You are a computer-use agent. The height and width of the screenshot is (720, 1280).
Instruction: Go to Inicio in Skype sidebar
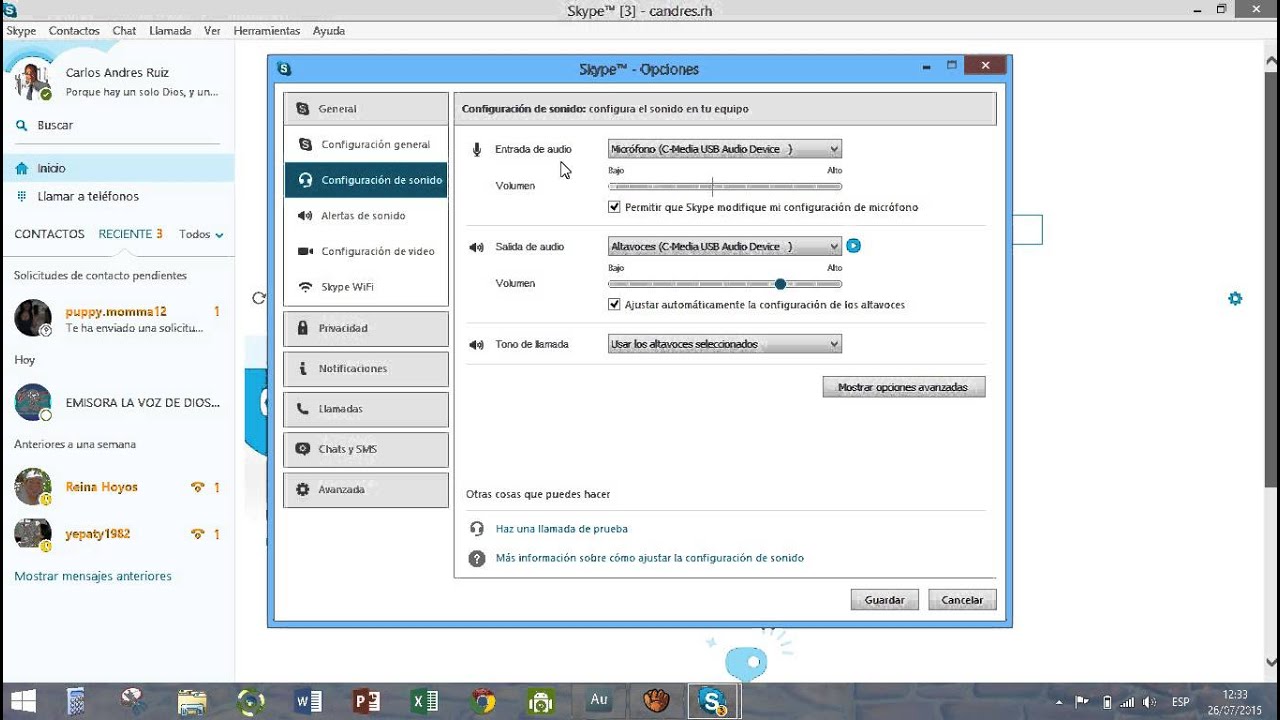click(117, 168)
